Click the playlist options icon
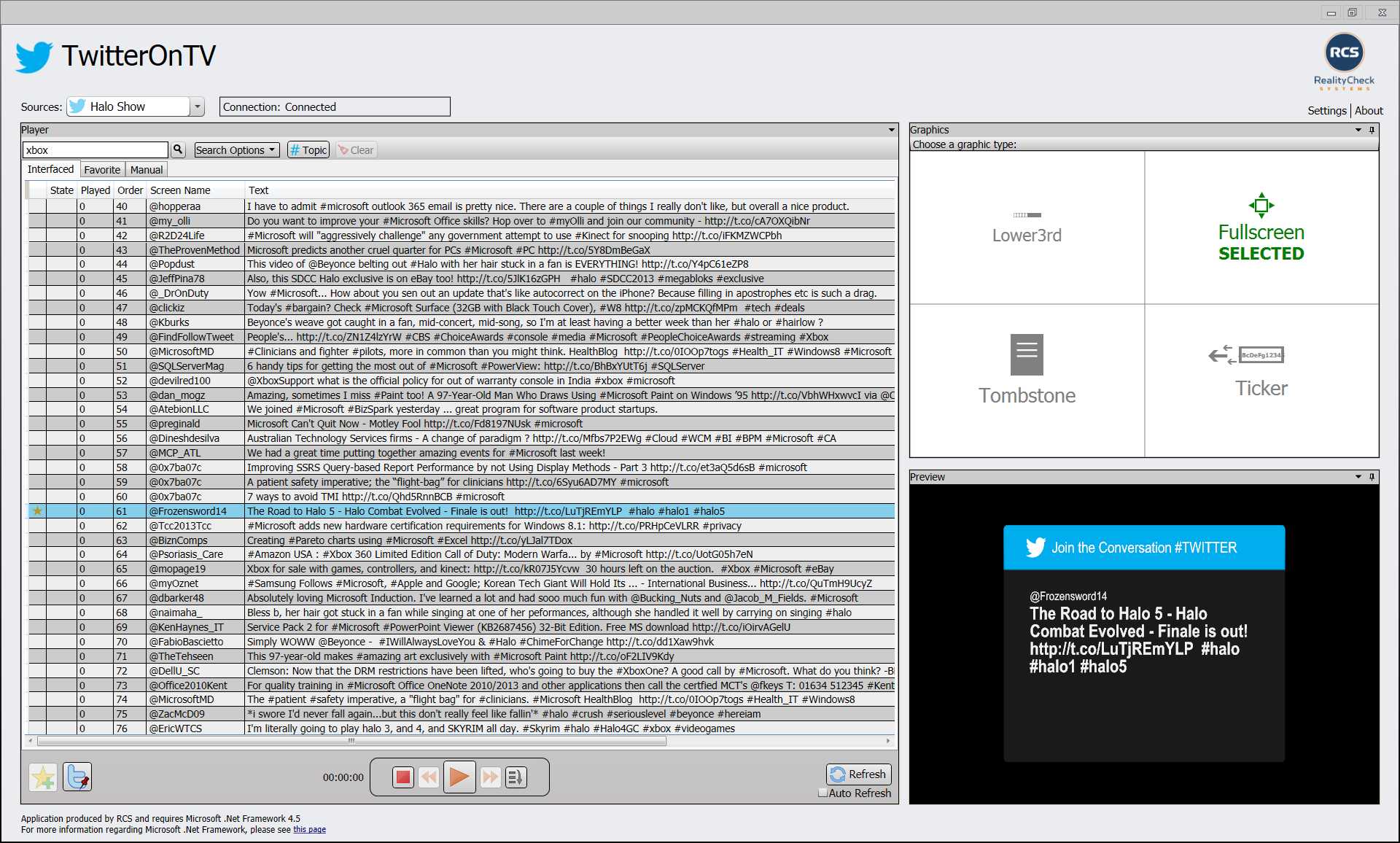Viewport: 1400px width, 843px height. click(x=516, y=777)
